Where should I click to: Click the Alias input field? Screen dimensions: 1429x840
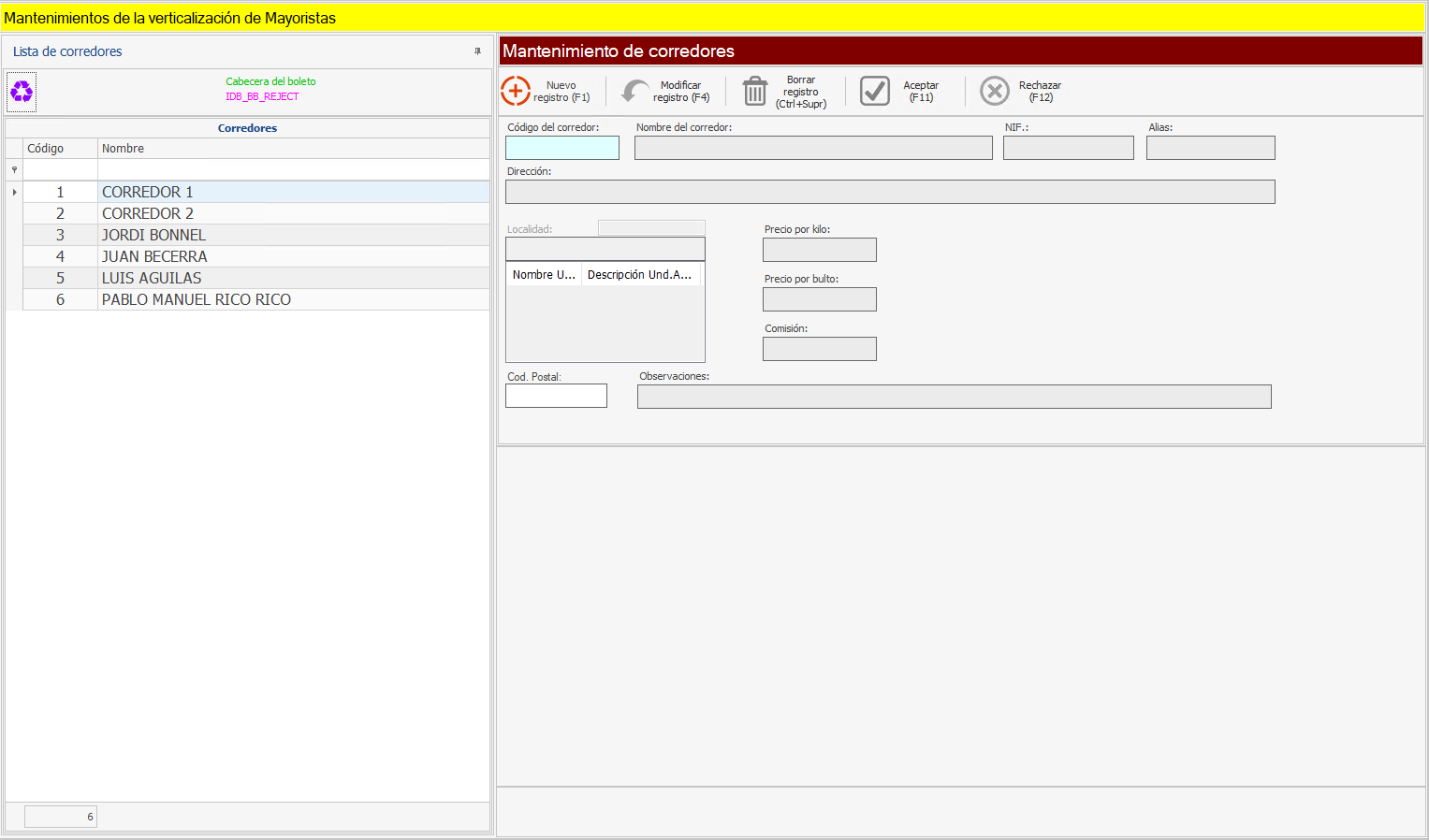(1211, 148)
